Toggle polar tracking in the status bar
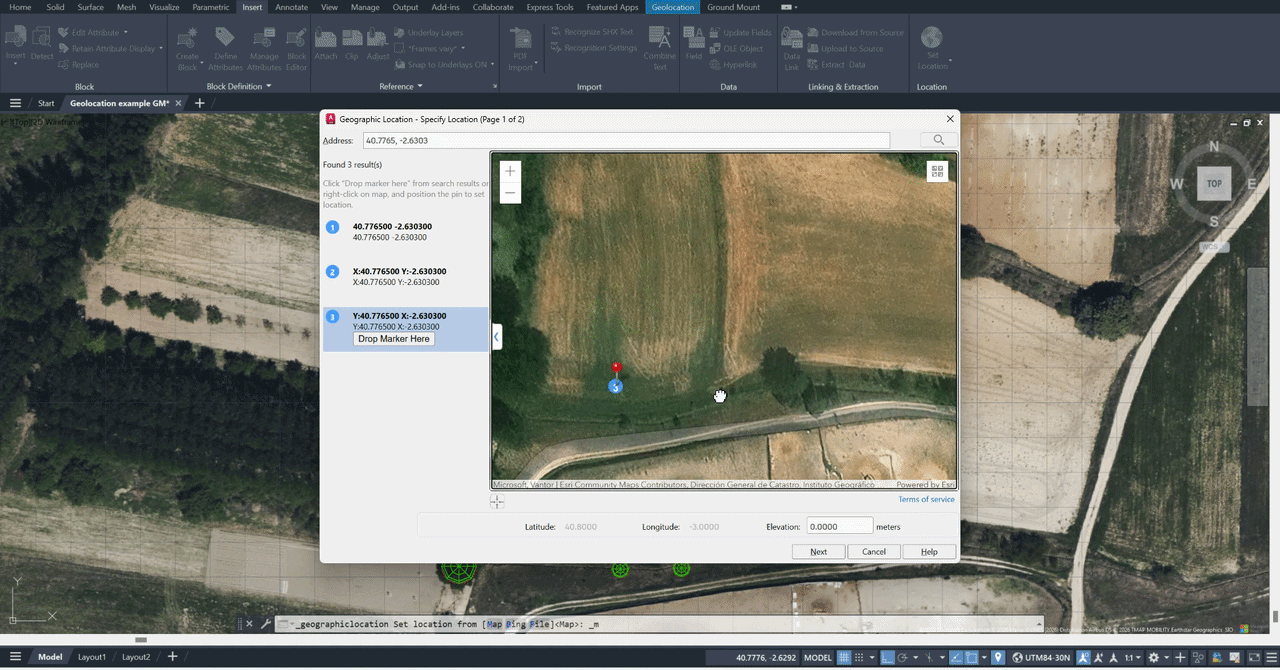The height and width of the screenshot is (670, 1280). [x=902, y=657]
